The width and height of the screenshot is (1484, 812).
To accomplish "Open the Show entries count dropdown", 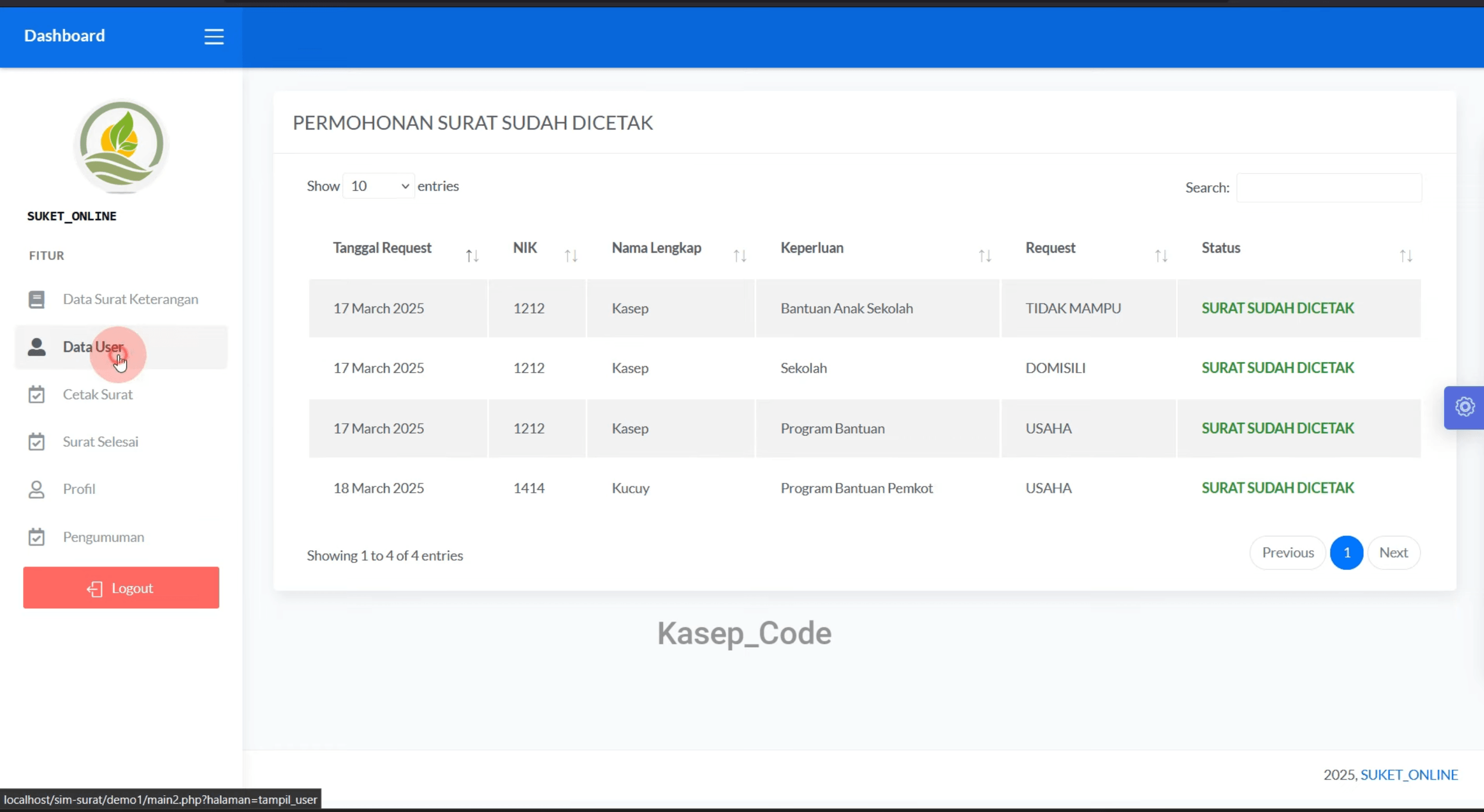I will [x=379, y=186].
